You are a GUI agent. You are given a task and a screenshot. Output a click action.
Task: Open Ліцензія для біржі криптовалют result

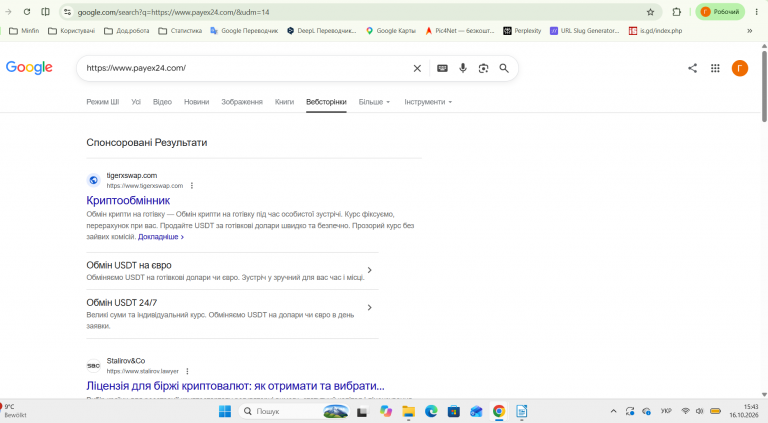(x=235, y=386)
